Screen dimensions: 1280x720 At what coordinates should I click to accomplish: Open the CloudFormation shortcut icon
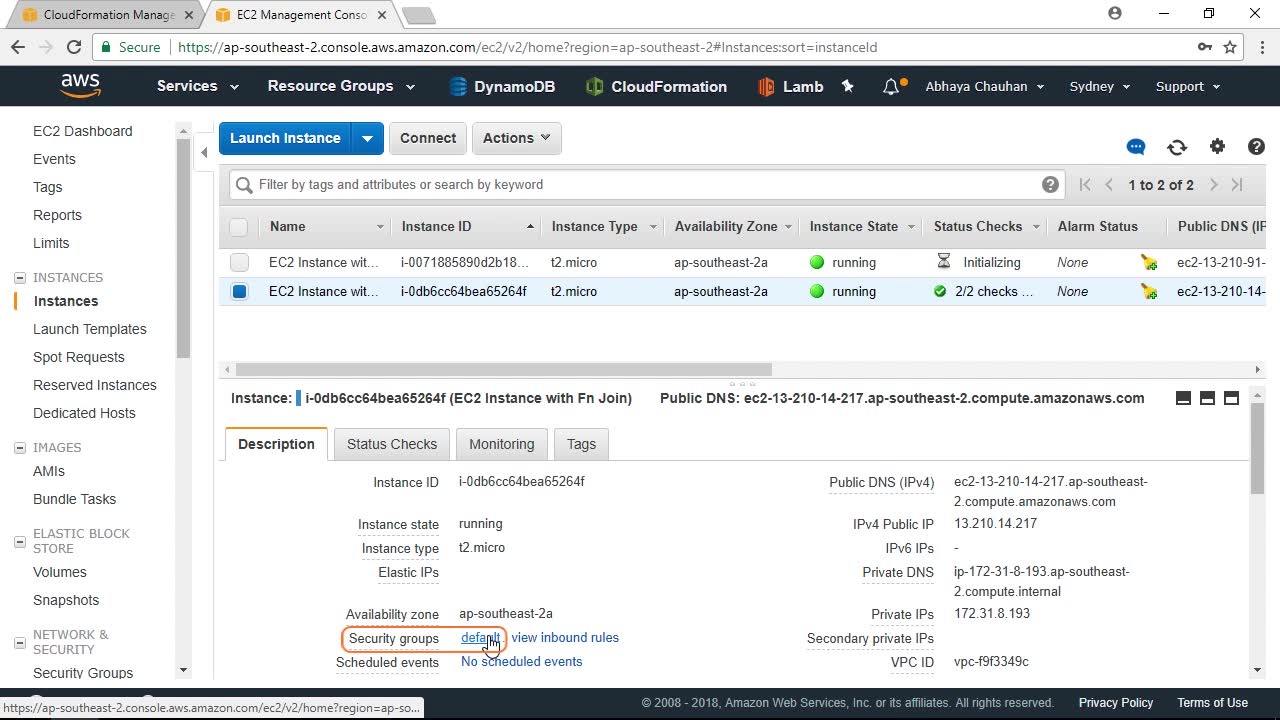click(595, 87)
